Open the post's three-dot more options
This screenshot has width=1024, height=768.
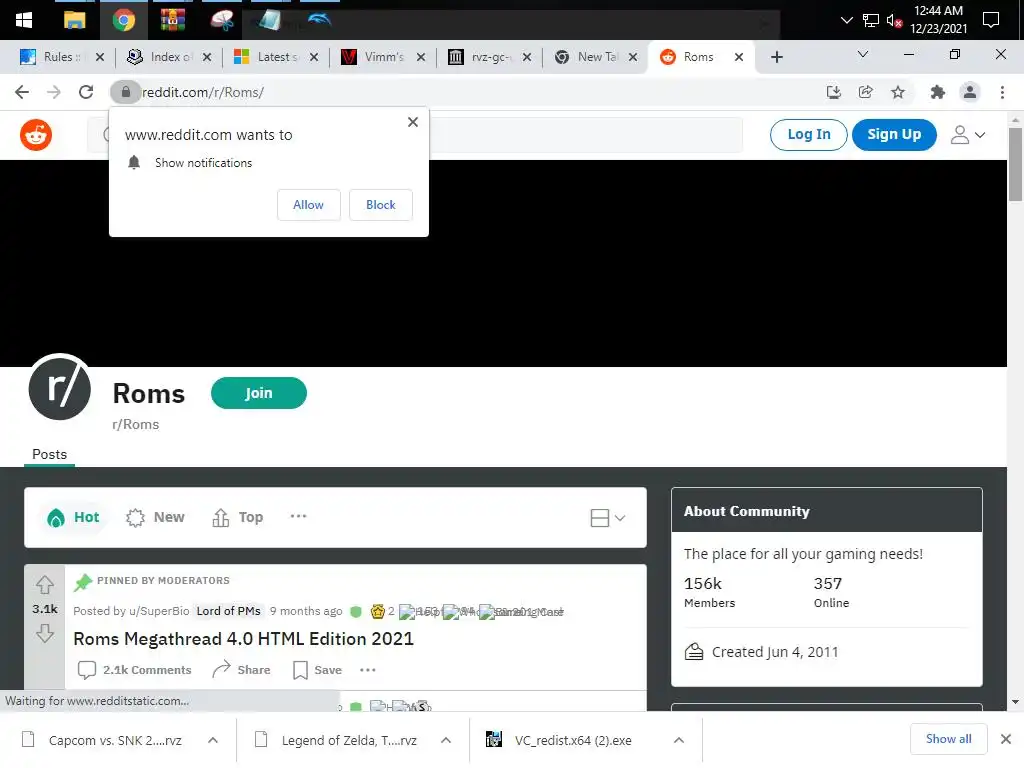pos(368,670)
